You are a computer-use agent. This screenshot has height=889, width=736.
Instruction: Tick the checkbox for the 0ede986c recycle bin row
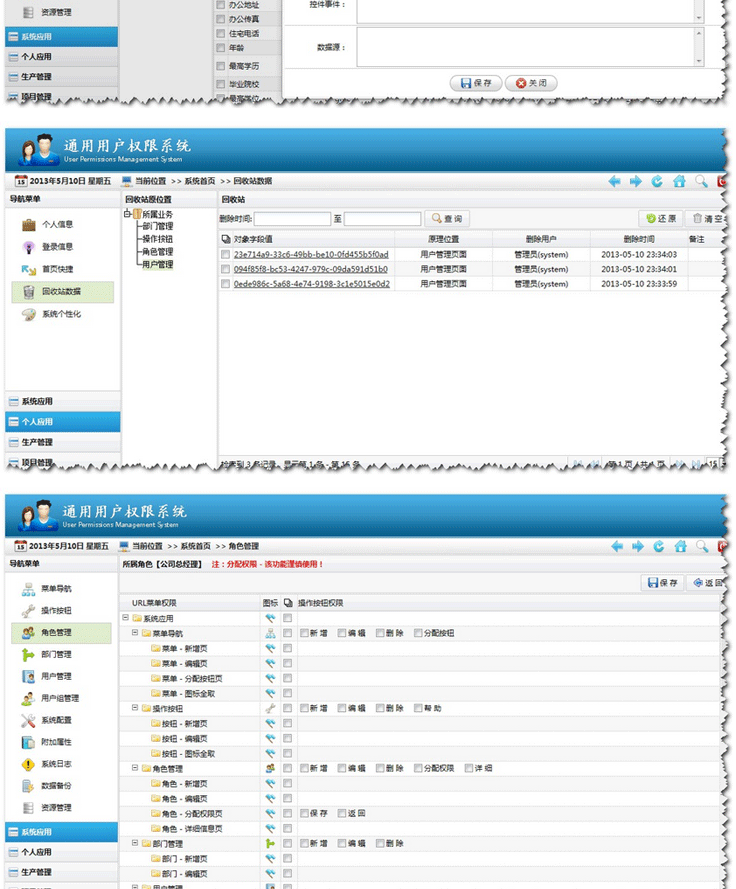pos(226,284)
